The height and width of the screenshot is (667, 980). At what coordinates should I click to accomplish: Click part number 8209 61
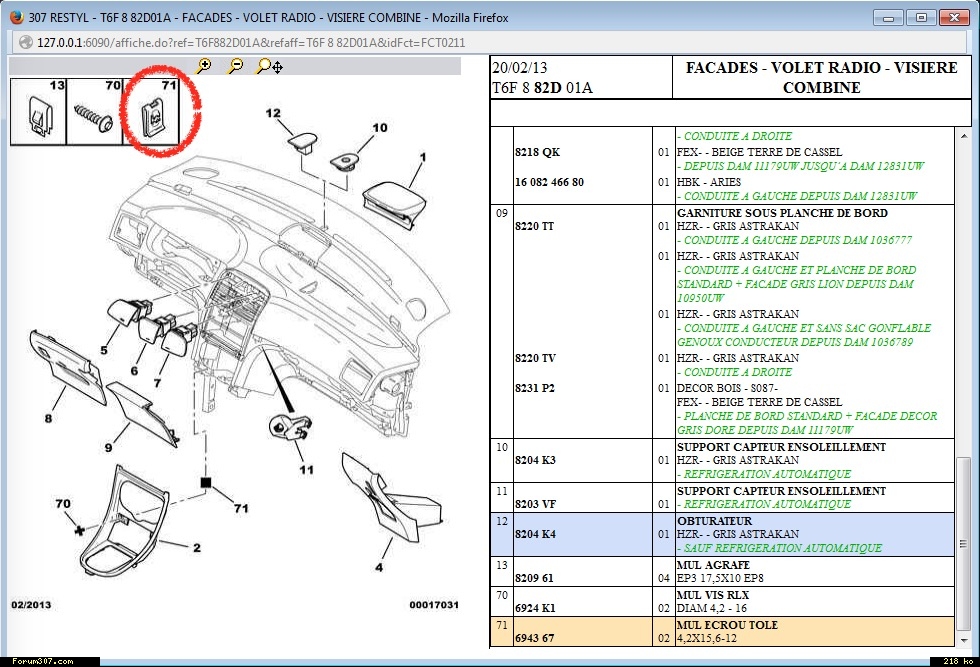[x=534, y=579]
